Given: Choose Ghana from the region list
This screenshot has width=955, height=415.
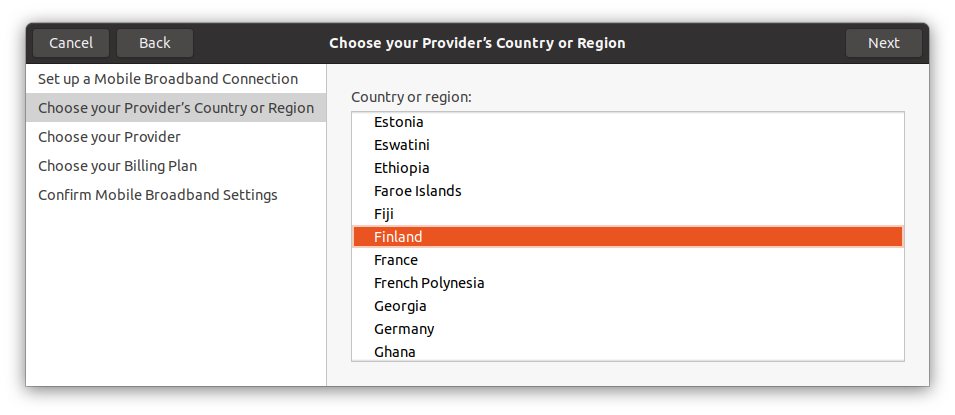Looking at the screenshot, I should 395,352.
